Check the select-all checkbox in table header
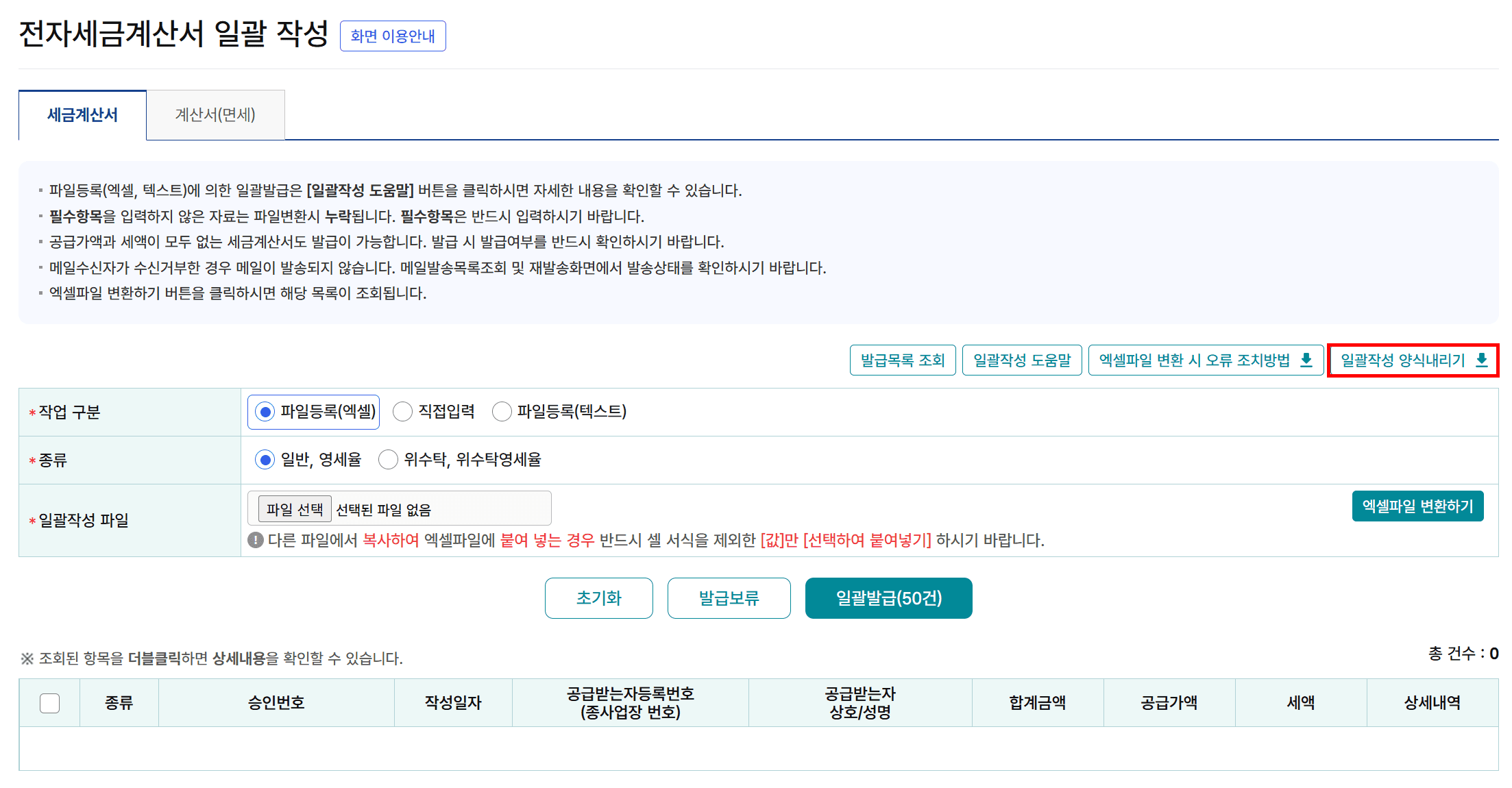The image size is (1512, 788). (49, 703)
